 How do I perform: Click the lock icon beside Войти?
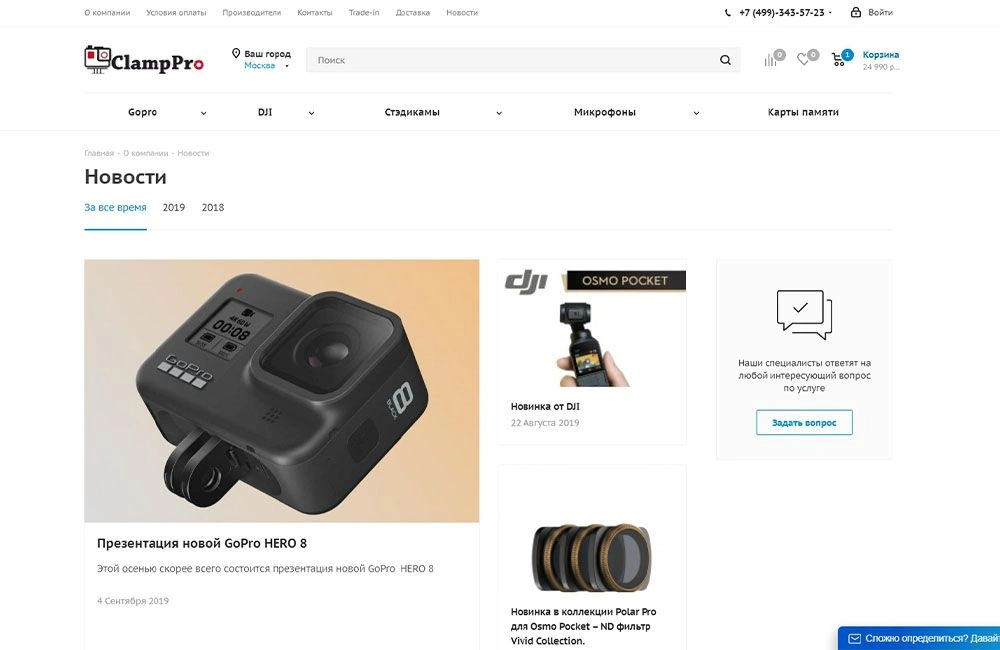(x=856, y=12)
